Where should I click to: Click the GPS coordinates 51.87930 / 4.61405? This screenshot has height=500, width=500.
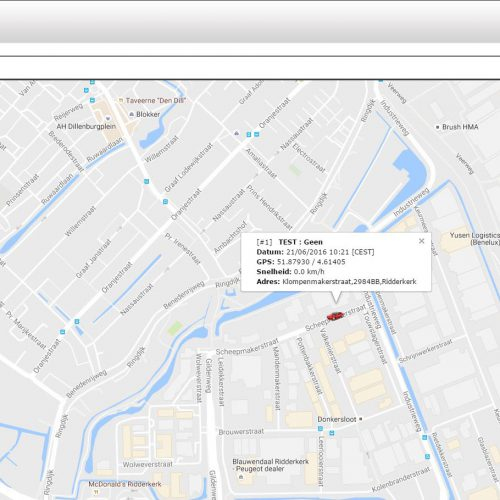pos(311,262)
